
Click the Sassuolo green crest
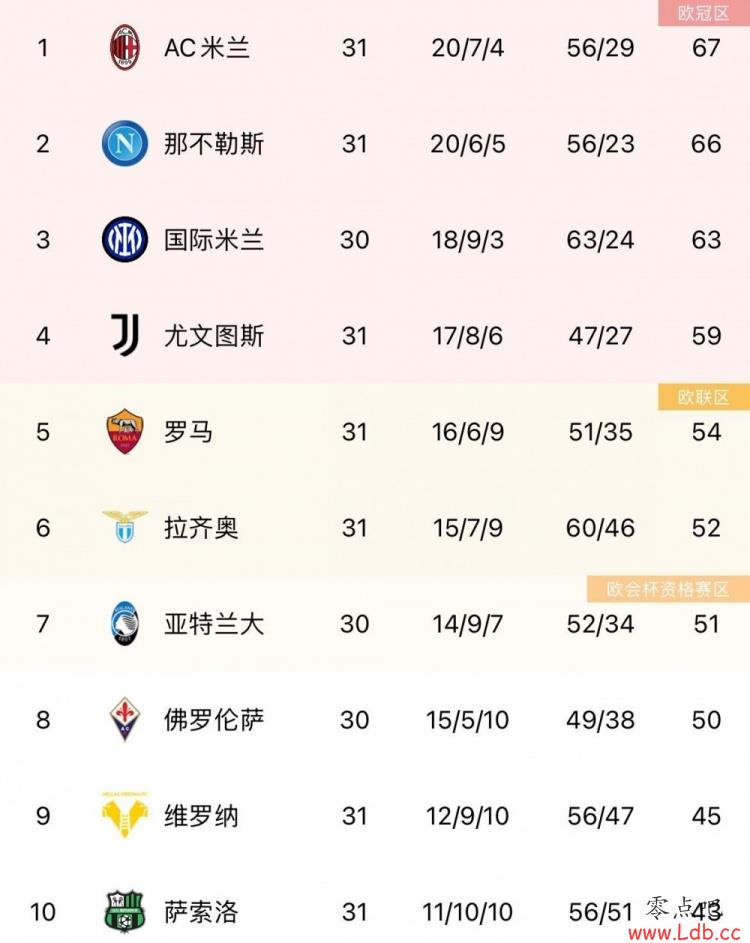(x=124, y=911)
